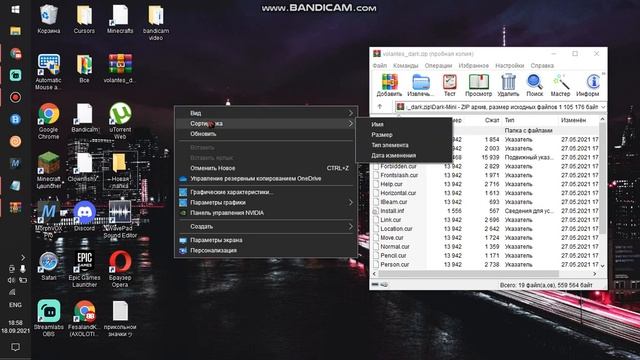This screenshot has height=360, width=640.
Task: Open Панель управления NVIDIA from the context menu
Action: pos(266,213)
